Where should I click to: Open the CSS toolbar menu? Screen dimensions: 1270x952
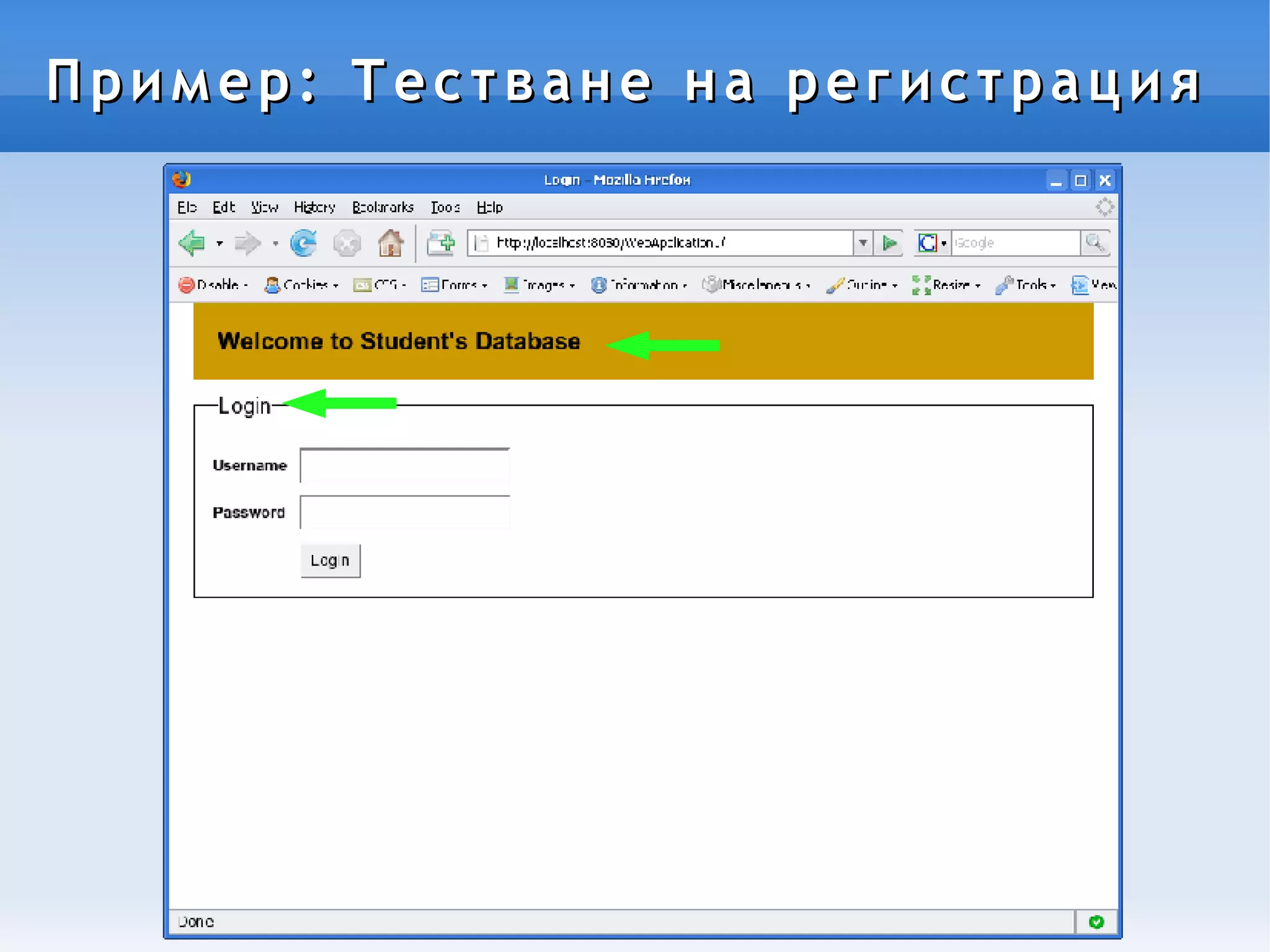[x=380, y=285]
